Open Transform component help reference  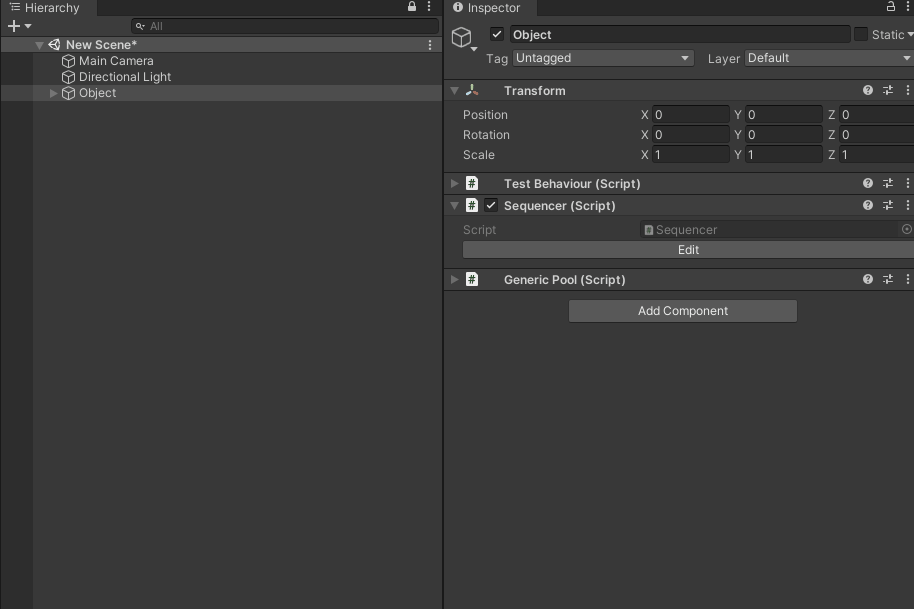point(868,90)
